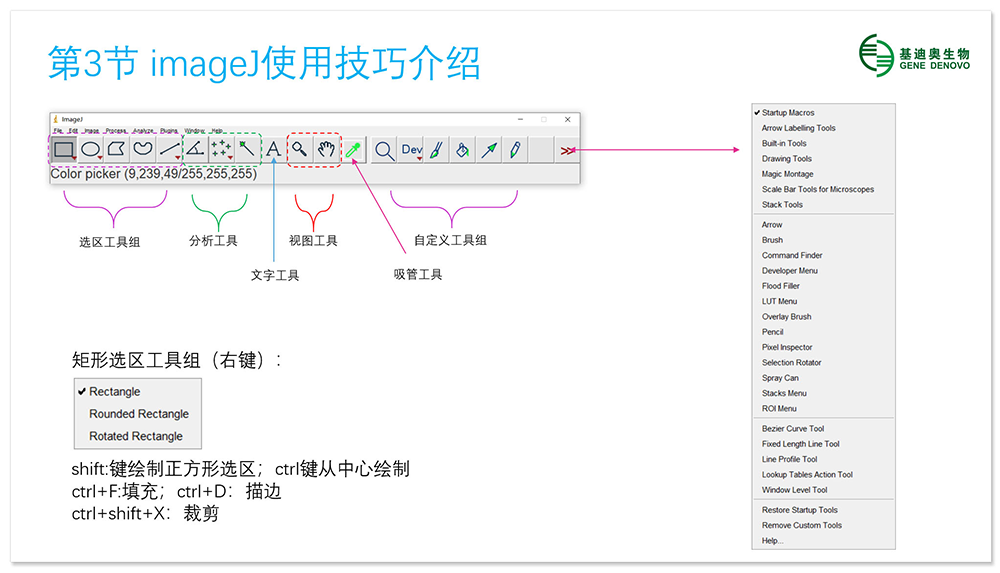
Task: Choose Lookup Tables Action Tool entry
Action: pos(823,475)
